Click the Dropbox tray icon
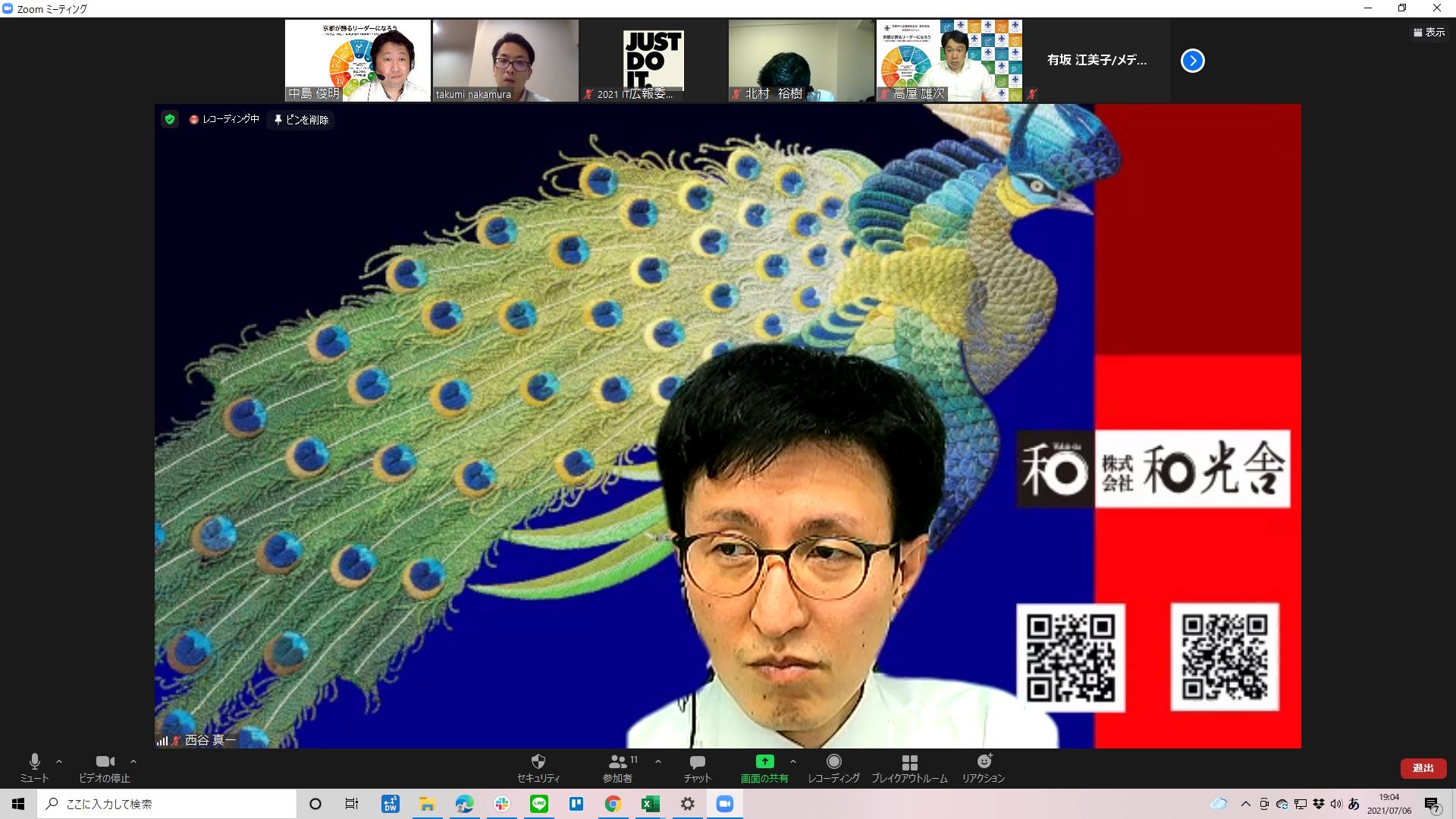This screenshot has height=819, width=1456. click(x=1319, y=804)
